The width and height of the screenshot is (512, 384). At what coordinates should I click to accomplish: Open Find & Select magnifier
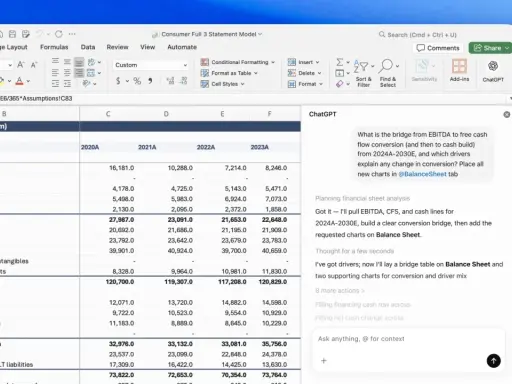click(x=388, y=73)
